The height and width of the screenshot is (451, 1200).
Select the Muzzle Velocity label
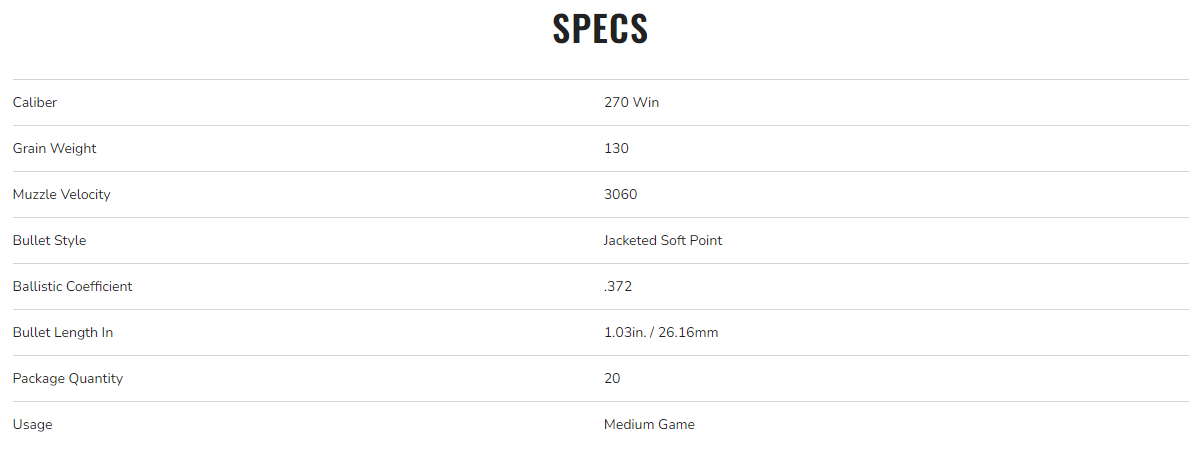click(61, 194)
